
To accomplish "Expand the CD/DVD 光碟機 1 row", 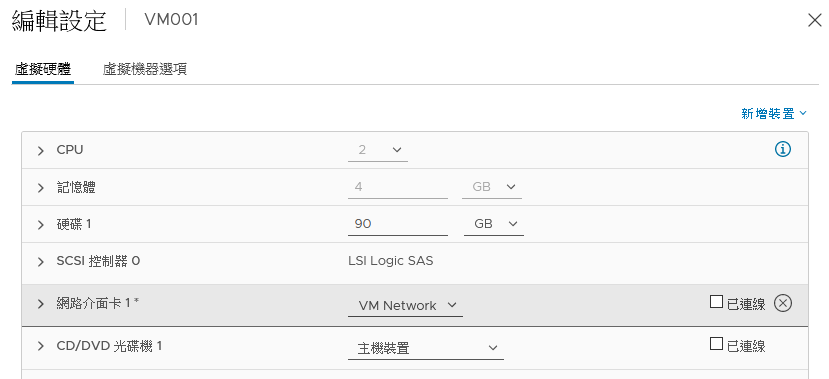I will (x=41, y=346).
